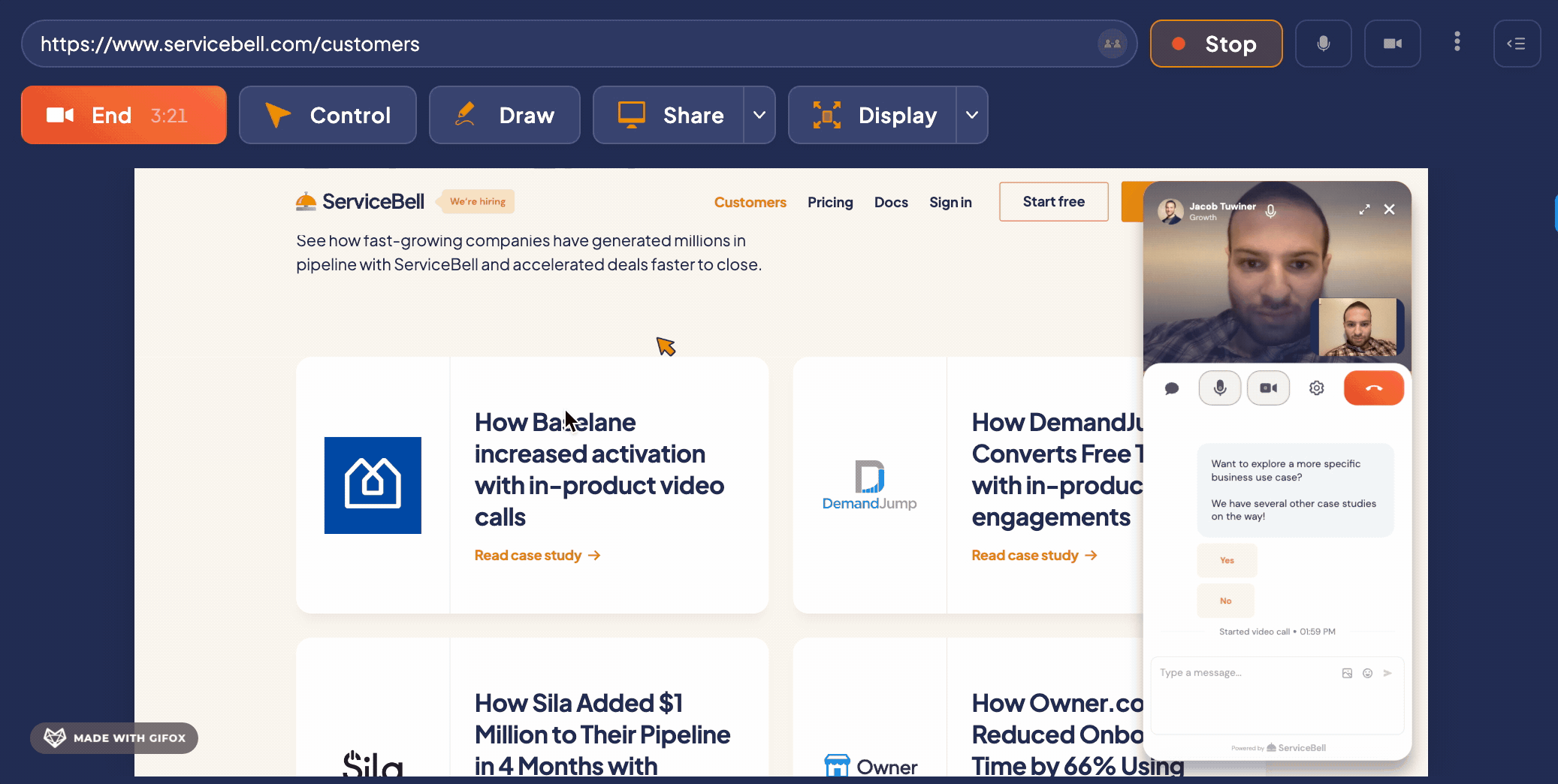Expand the video call widget to fullscreen
The image size is (1558, 784).
[1364, 210]
